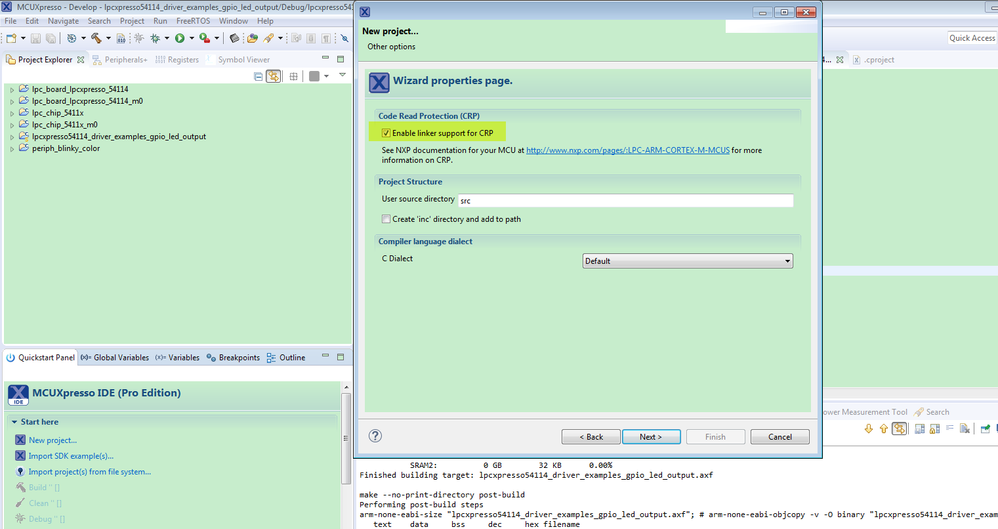Click the scroll lock icon in console

click(x=934, y=429)
